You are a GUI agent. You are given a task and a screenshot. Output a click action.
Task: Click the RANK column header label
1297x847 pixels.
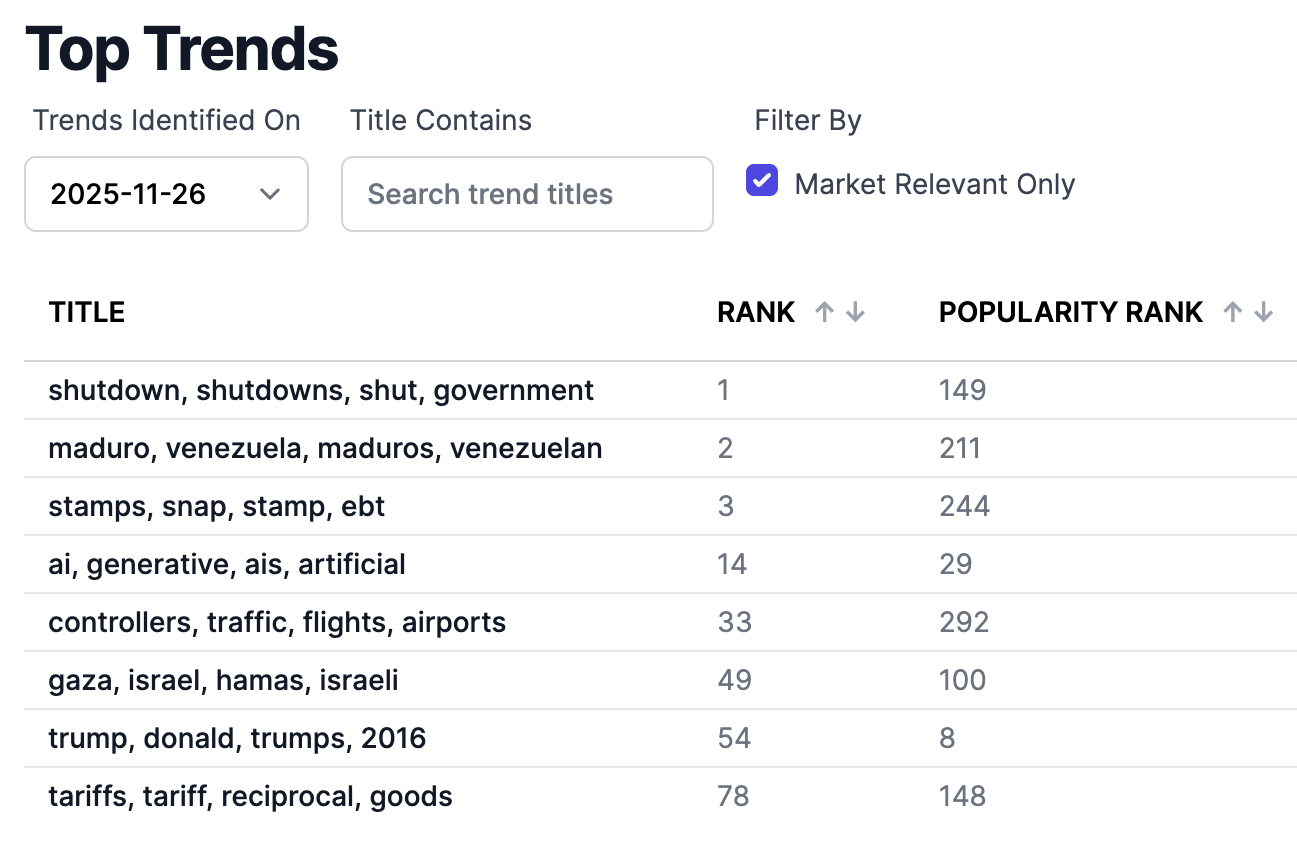point(755,311)
